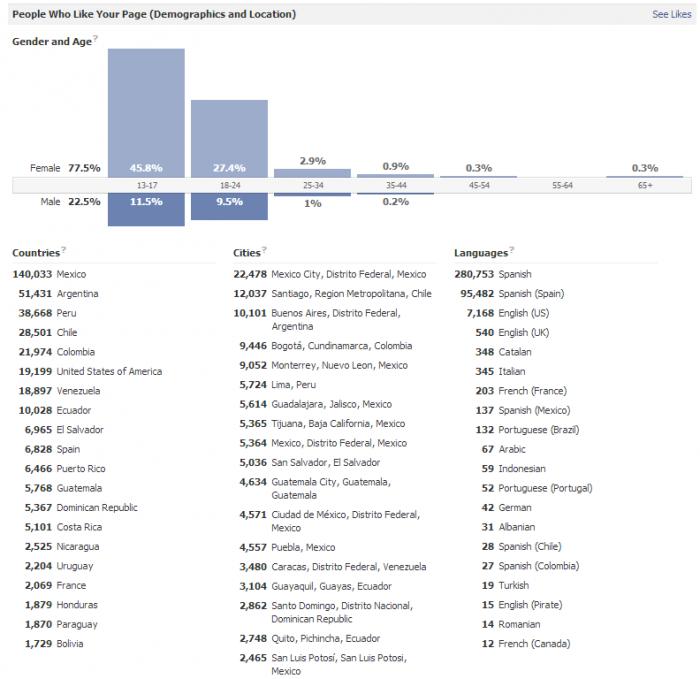Screen dimensions: 700x679
Task: Click the Venezuela country row
Action: coord(59,391)
